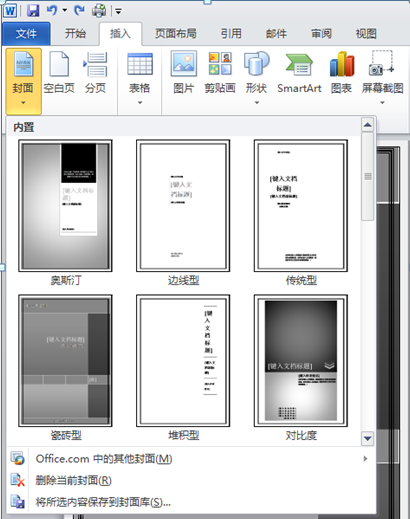This screenshot has height=519, width=410.
Task: Select 删除当前封面 menu item
Action: tap(191, 480)
